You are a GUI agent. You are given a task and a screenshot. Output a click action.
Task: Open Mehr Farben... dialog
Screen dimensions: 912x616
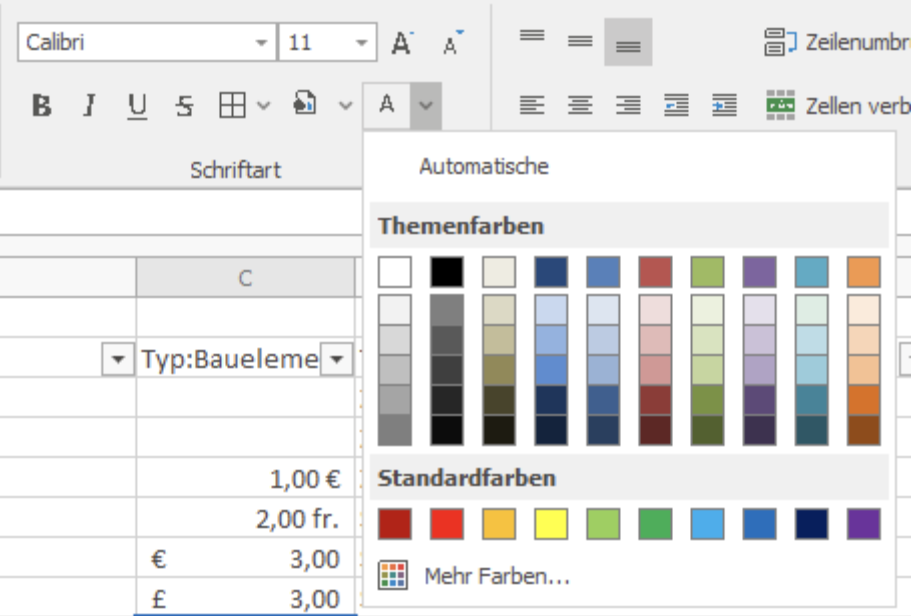(497, 576)
